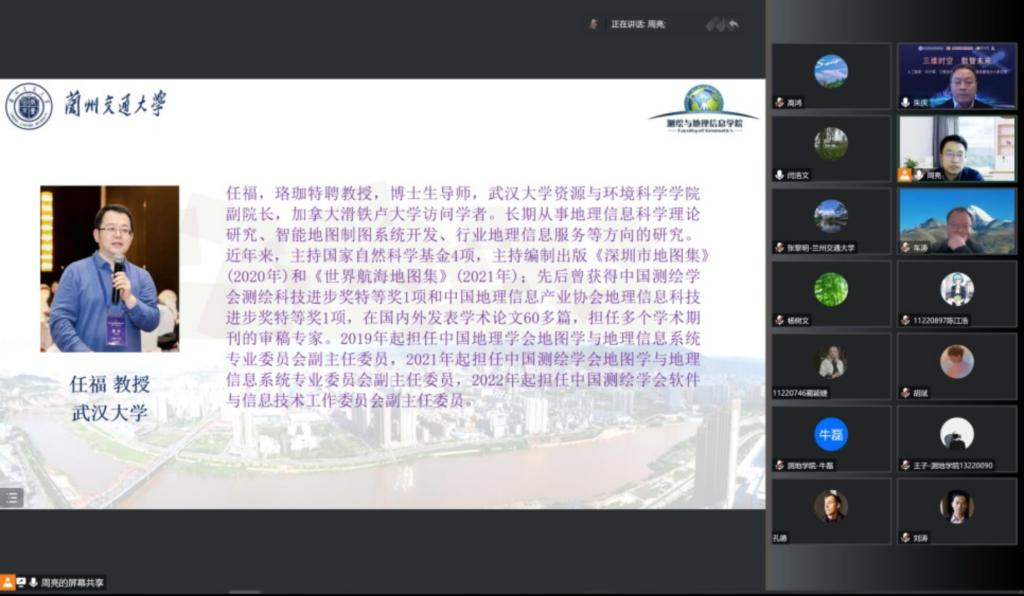Click the Faculty of Geomatics globe logo

point(704,100)
